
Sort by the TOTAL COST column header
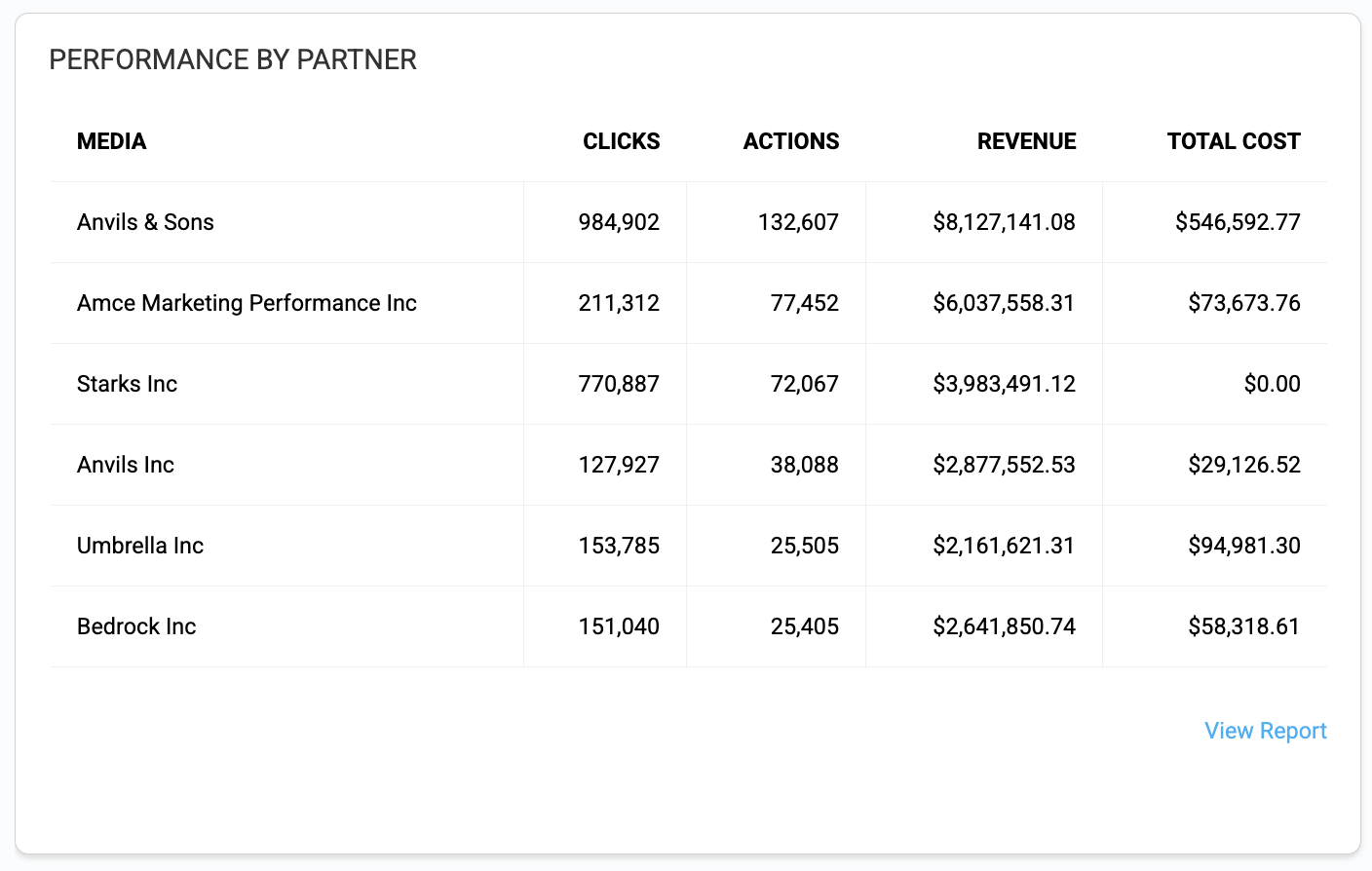(1233, 141)
